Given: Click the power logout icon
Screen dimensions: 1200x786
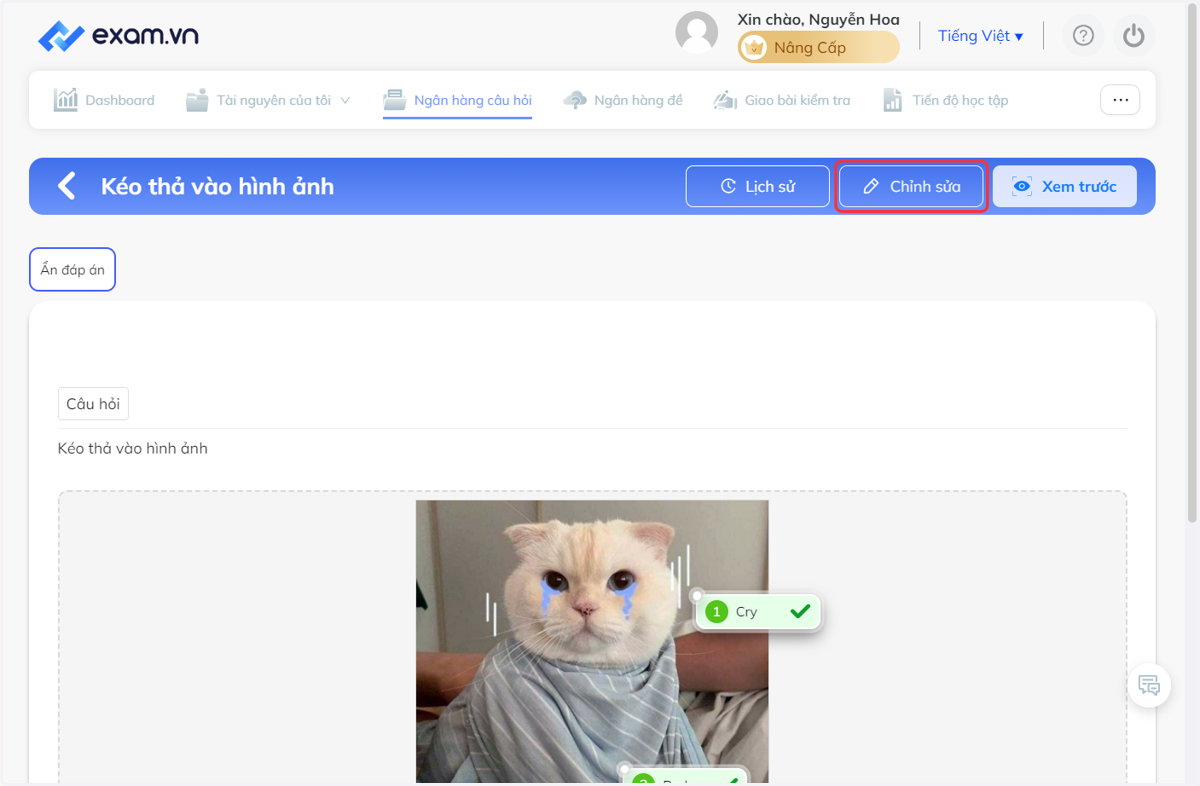Looking at the screenshot, I should tap(1133, 36).
